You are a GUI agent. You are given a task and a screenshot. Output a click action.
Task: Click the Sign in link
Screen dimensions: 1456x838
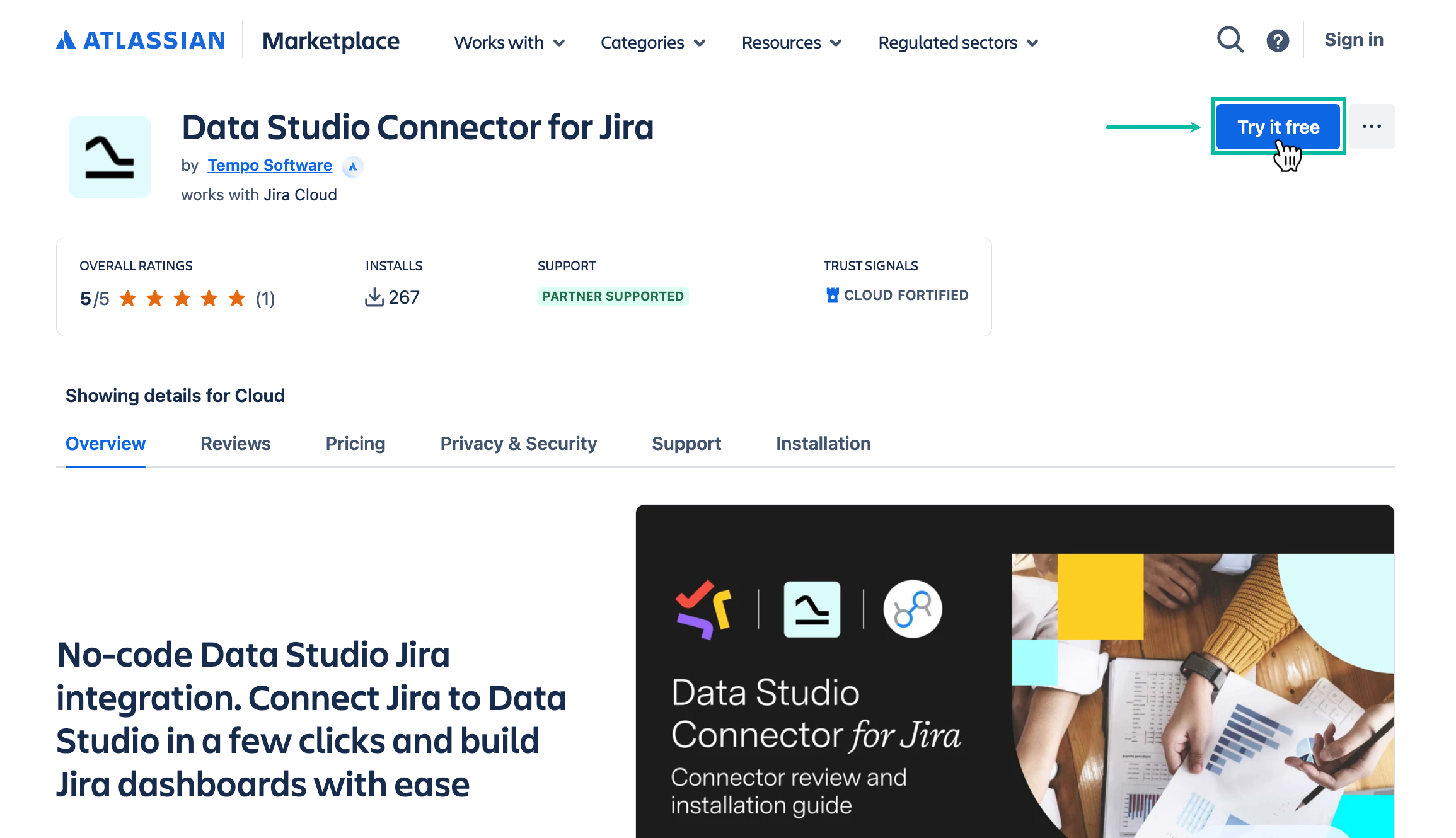(1353, 40)
